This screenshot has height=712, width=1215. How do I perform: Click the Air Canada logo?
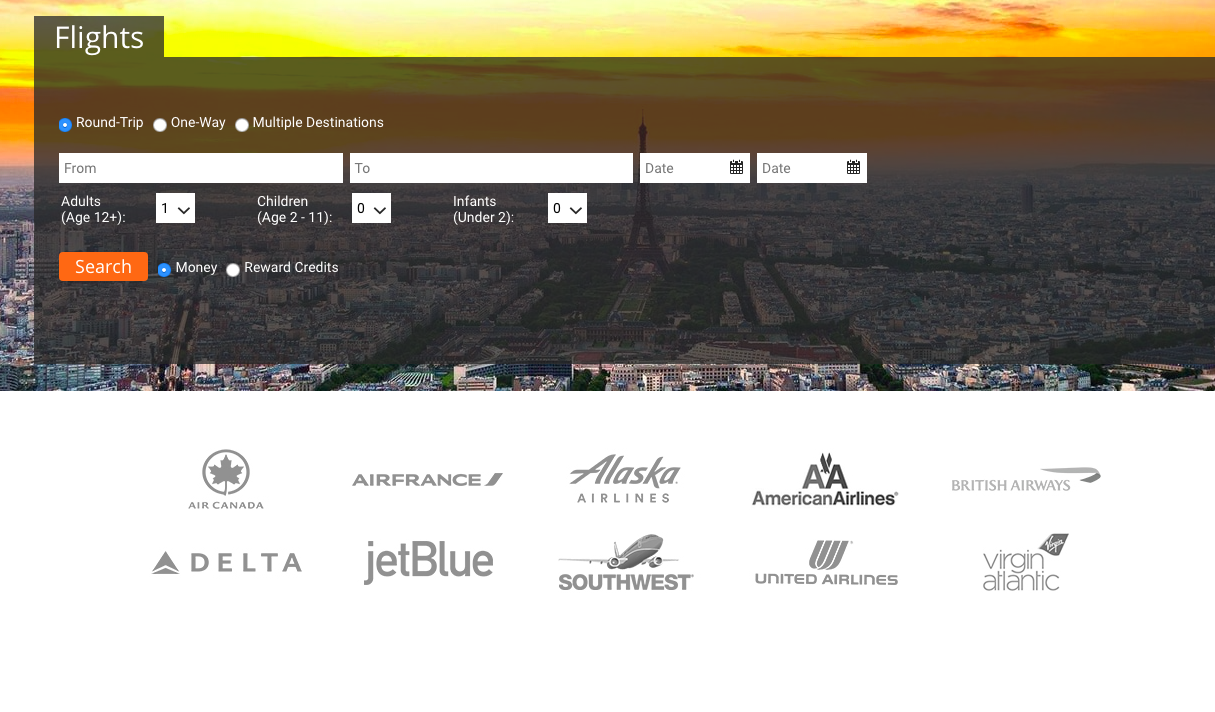[226, 479]
